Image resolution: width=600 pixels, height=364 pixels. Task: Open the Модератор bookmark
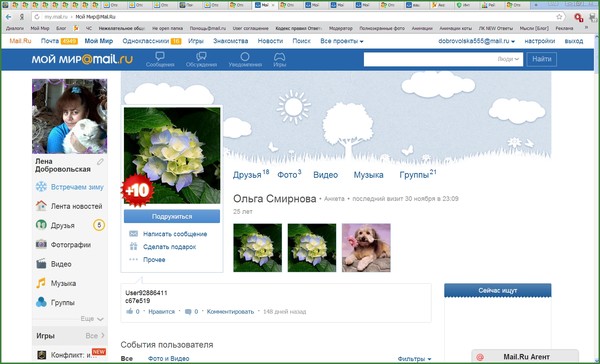coord(341,28)
